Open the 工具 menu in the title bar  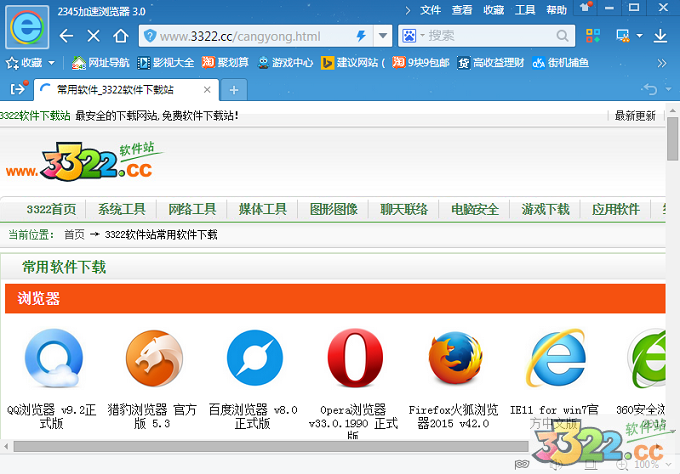pyautogui.click(x=524, y=9)
